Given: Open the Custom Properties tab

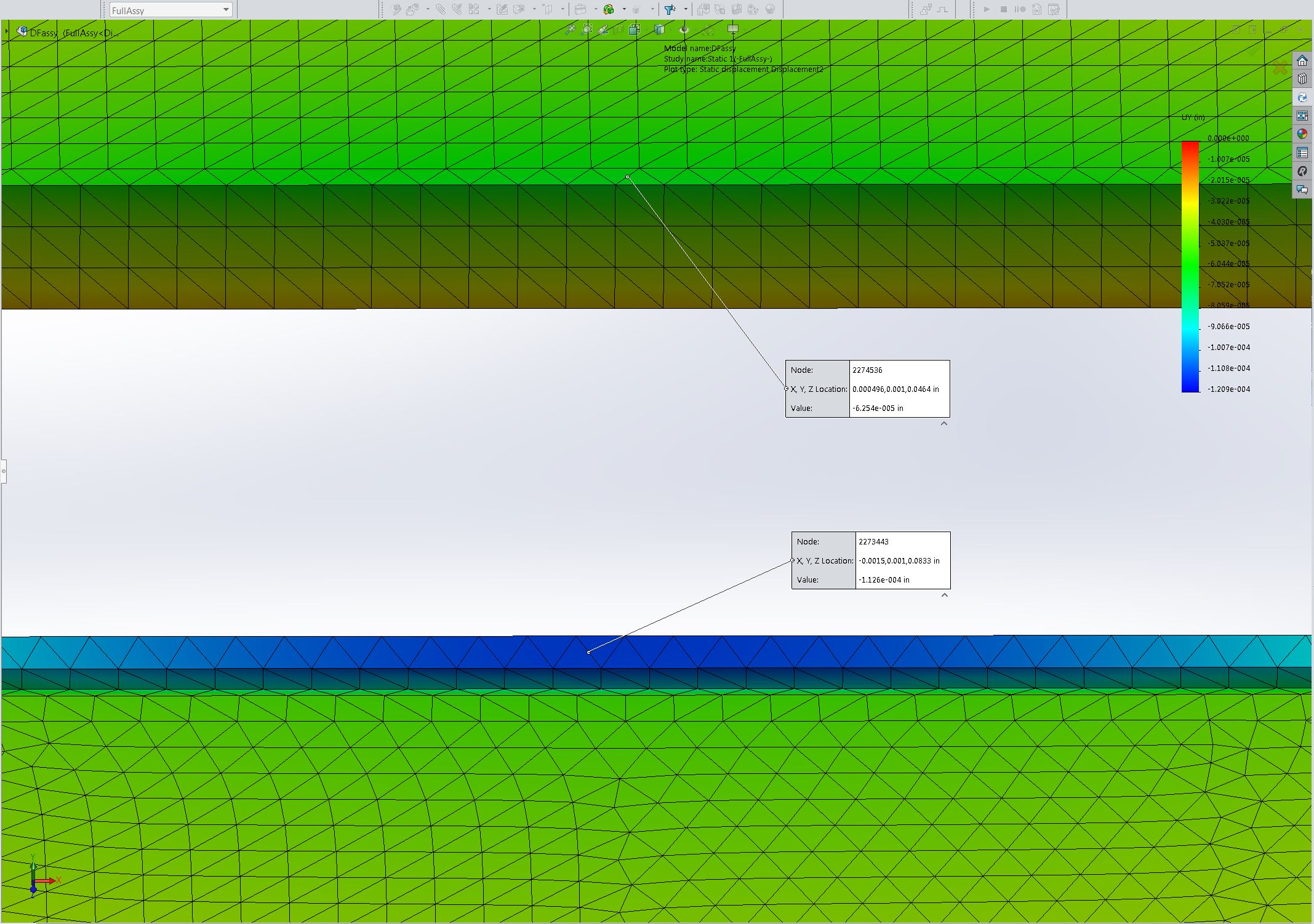Looking at the screenshot, I should (x=1302, y=153).
